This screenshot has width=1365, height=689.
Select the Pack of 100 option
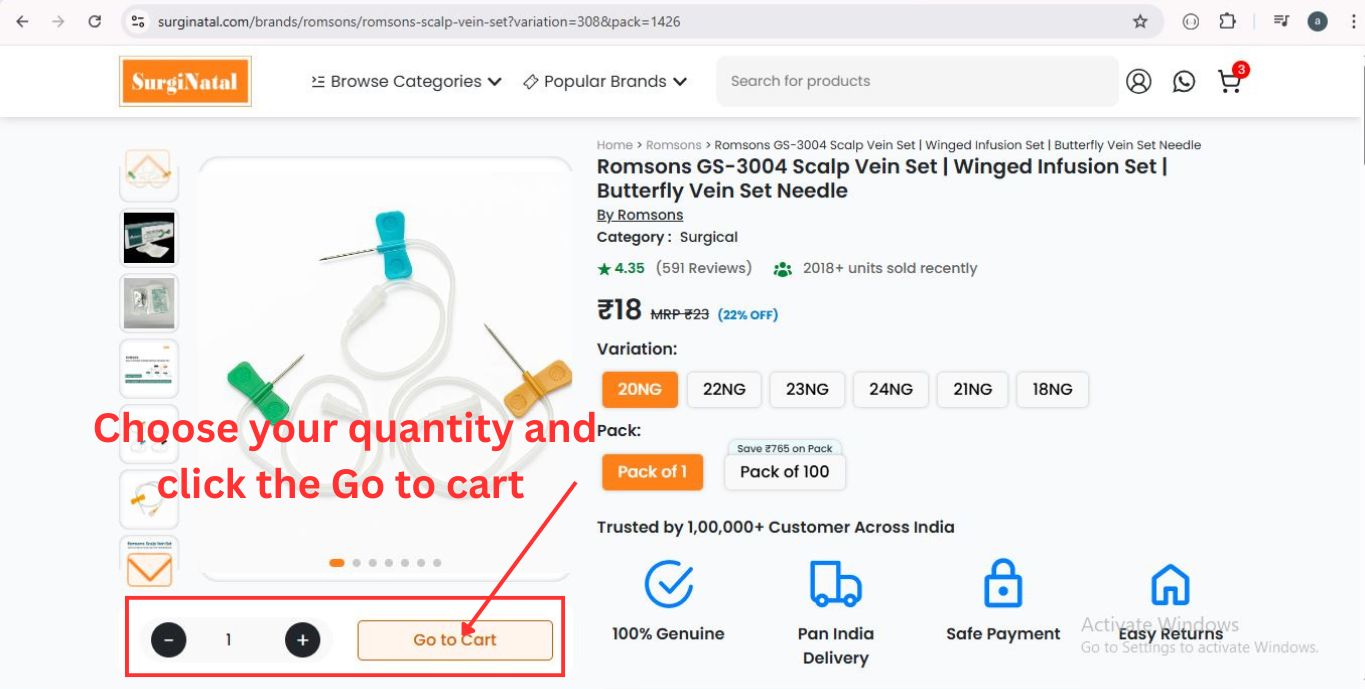784,472
